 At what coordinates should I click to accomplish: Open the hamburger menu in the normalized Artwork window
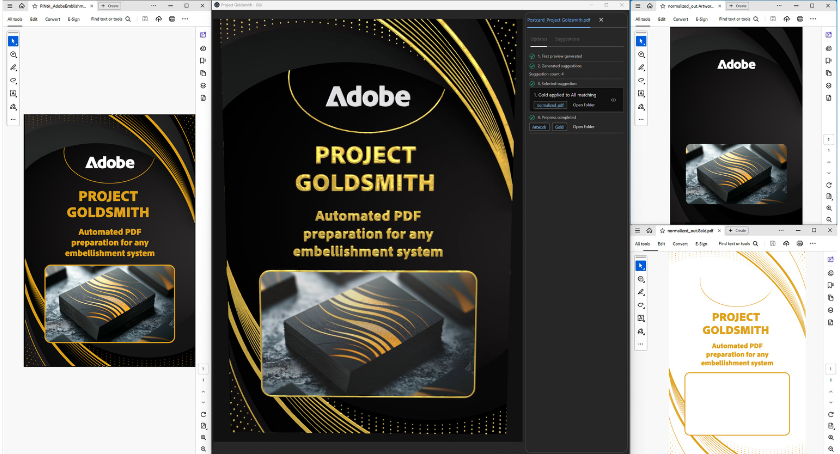(637, 6)
